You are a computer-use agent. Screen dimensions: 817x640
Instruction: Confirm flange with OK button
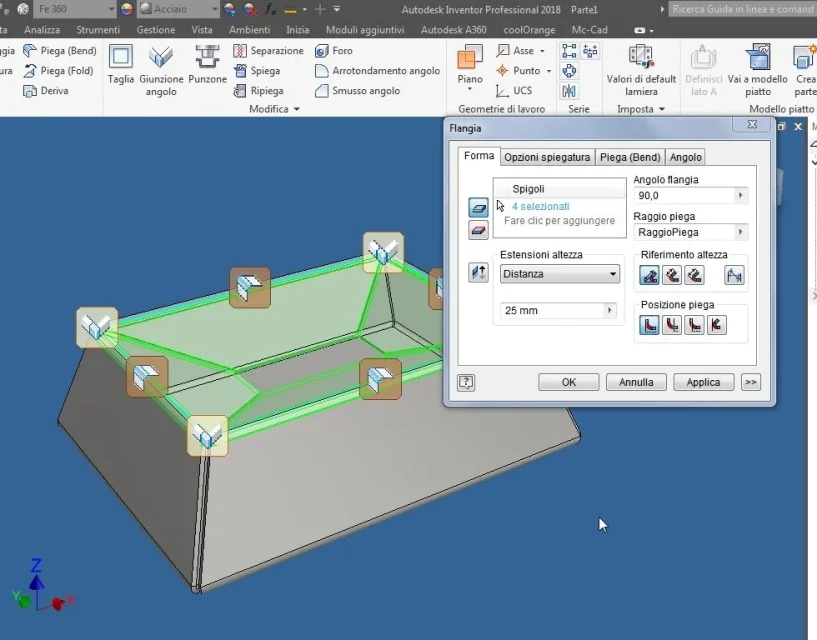point(568,382)
